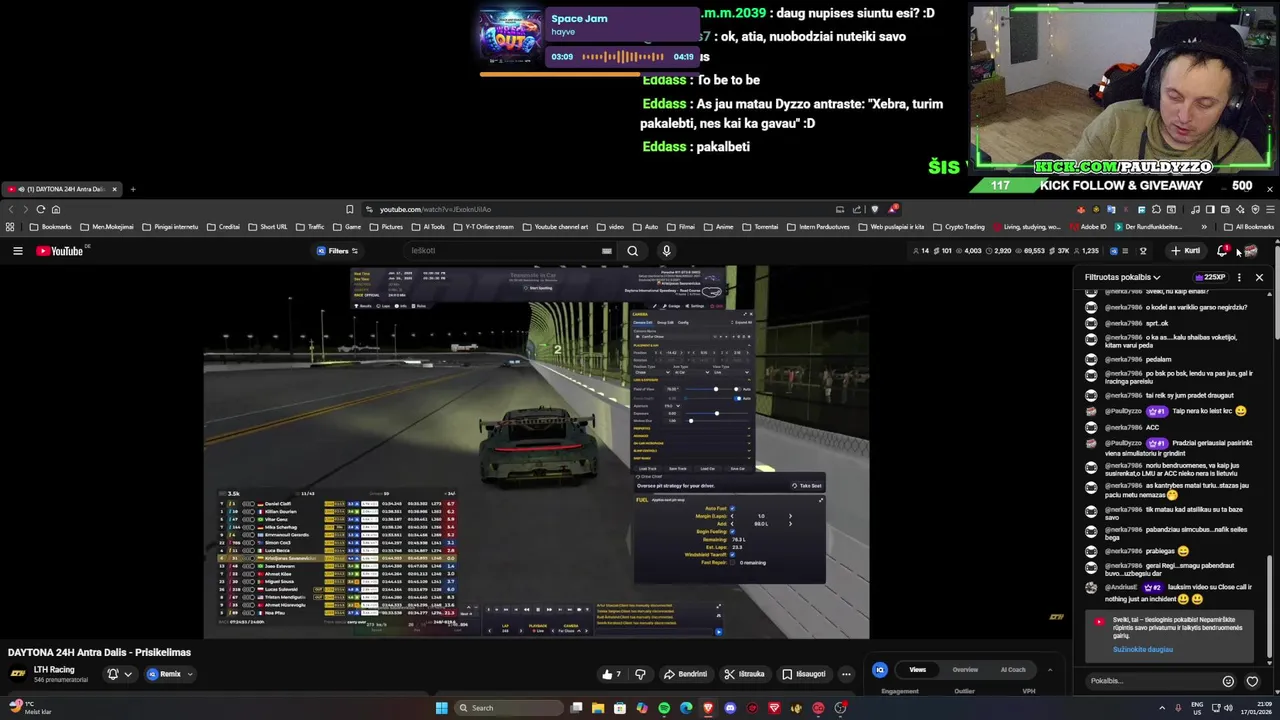1280x720 pixels.
Task: Start voice search with microphone icon
Action: point(666,251)
